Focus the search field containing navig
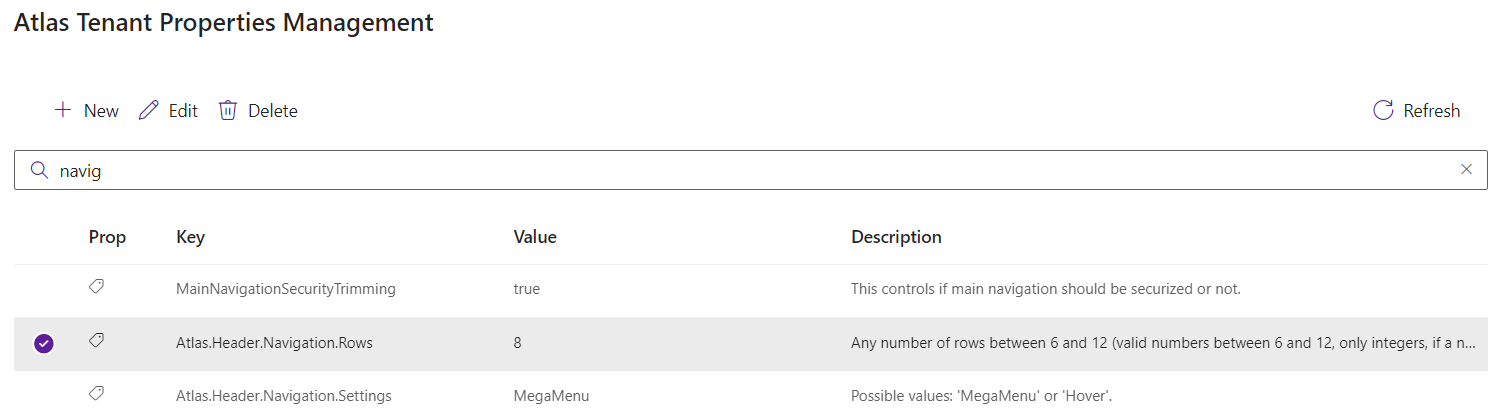1501x420 pixels. click(x=750, y=170)
